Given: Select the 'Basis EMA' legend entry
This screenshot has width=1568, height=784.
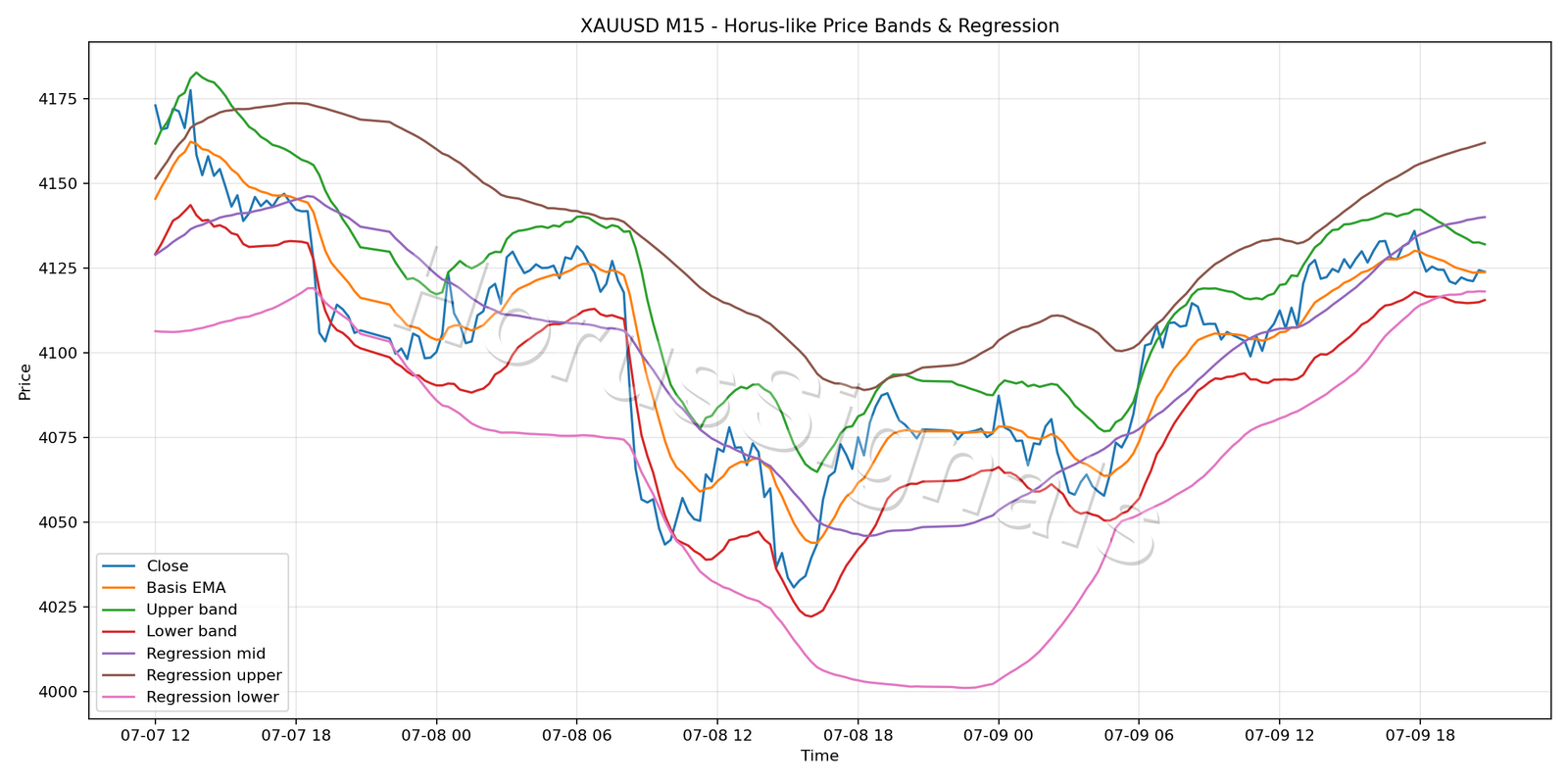Looking at the screenshot, I should [x=164, y=588].
